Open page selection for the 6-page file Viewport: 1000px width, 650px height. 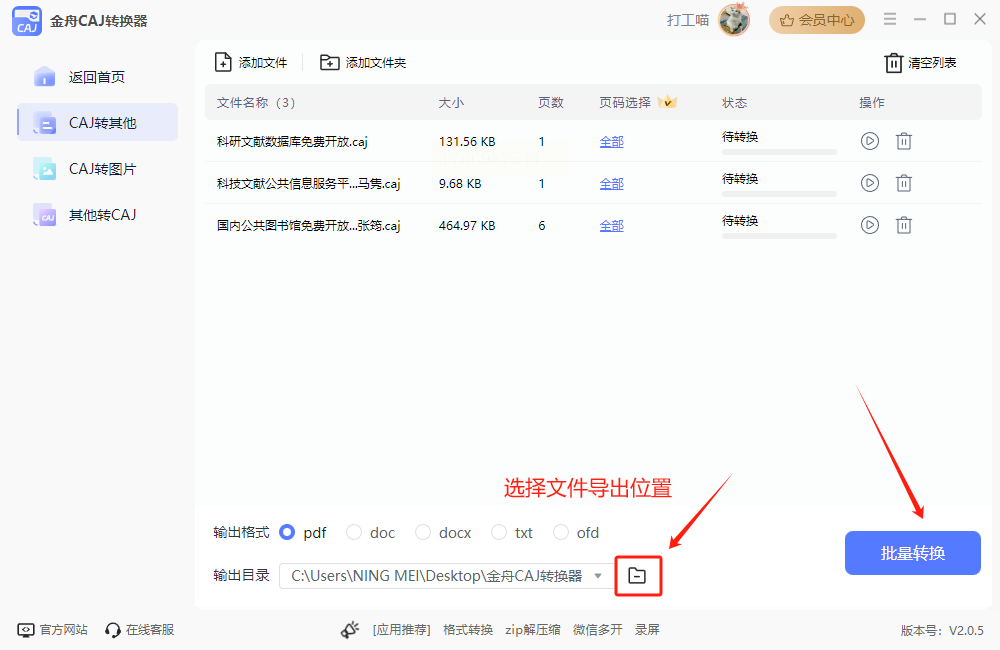611,226
